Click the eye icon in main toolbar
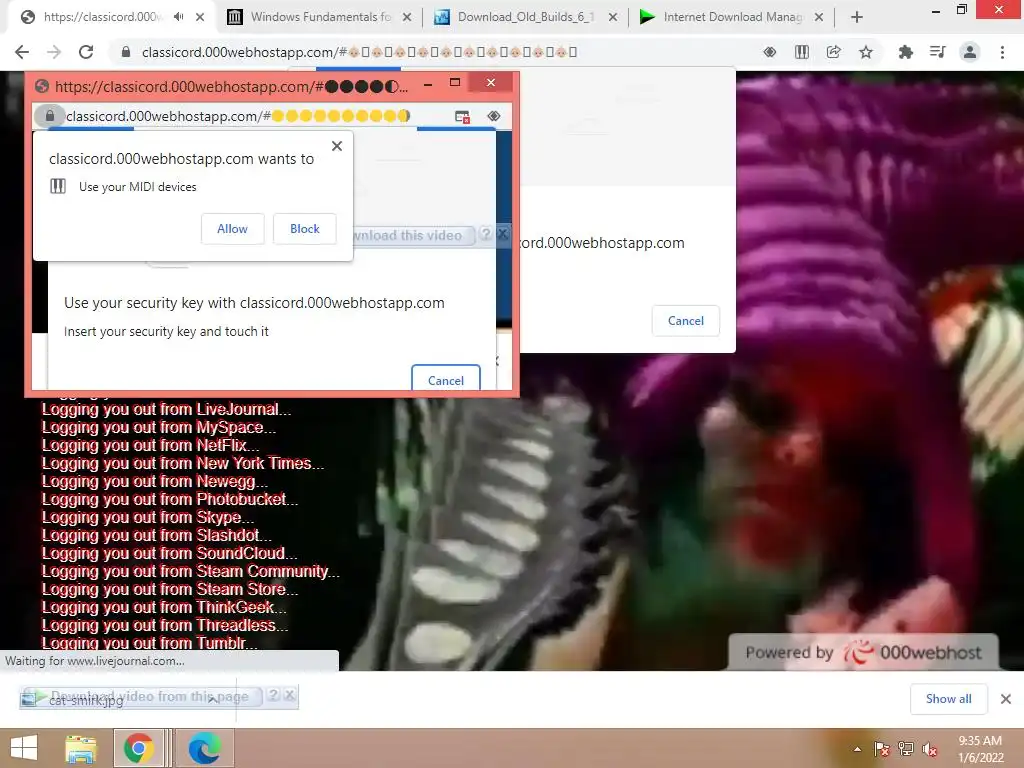1024x768 pixels. (x=770, y=52)
